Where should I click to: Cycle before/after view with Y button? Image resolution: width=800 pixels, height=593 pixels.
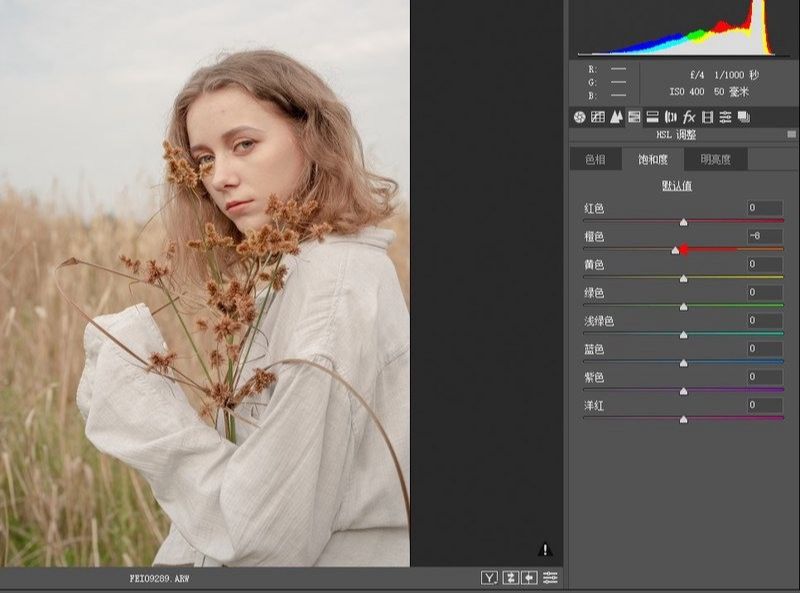pos(489,578)
